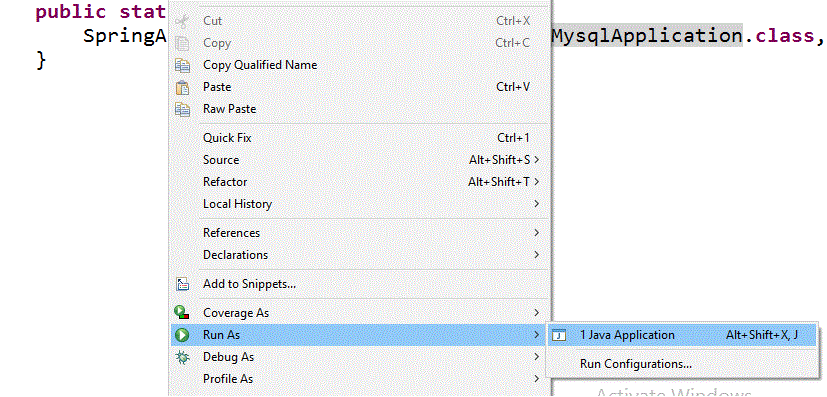827x397 pixels.
Task: Click the Copy Qualified Name icon
Action: point(182,65)
